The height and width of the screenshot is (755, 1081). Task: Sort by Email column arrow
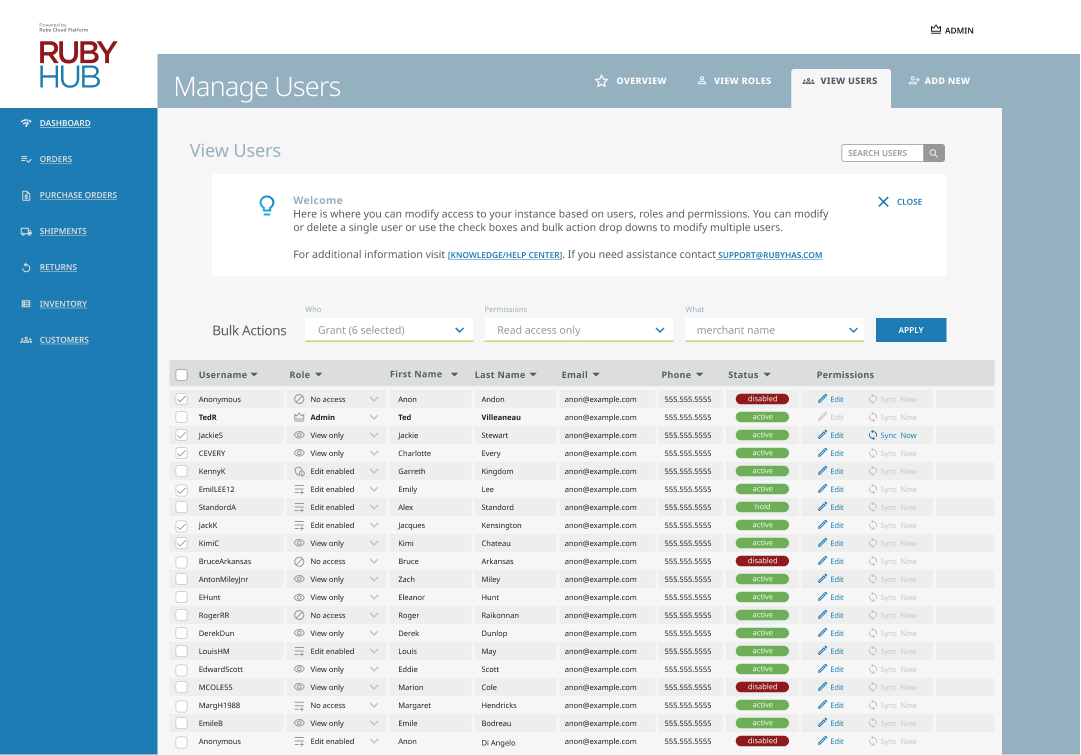tap(596, 375)
